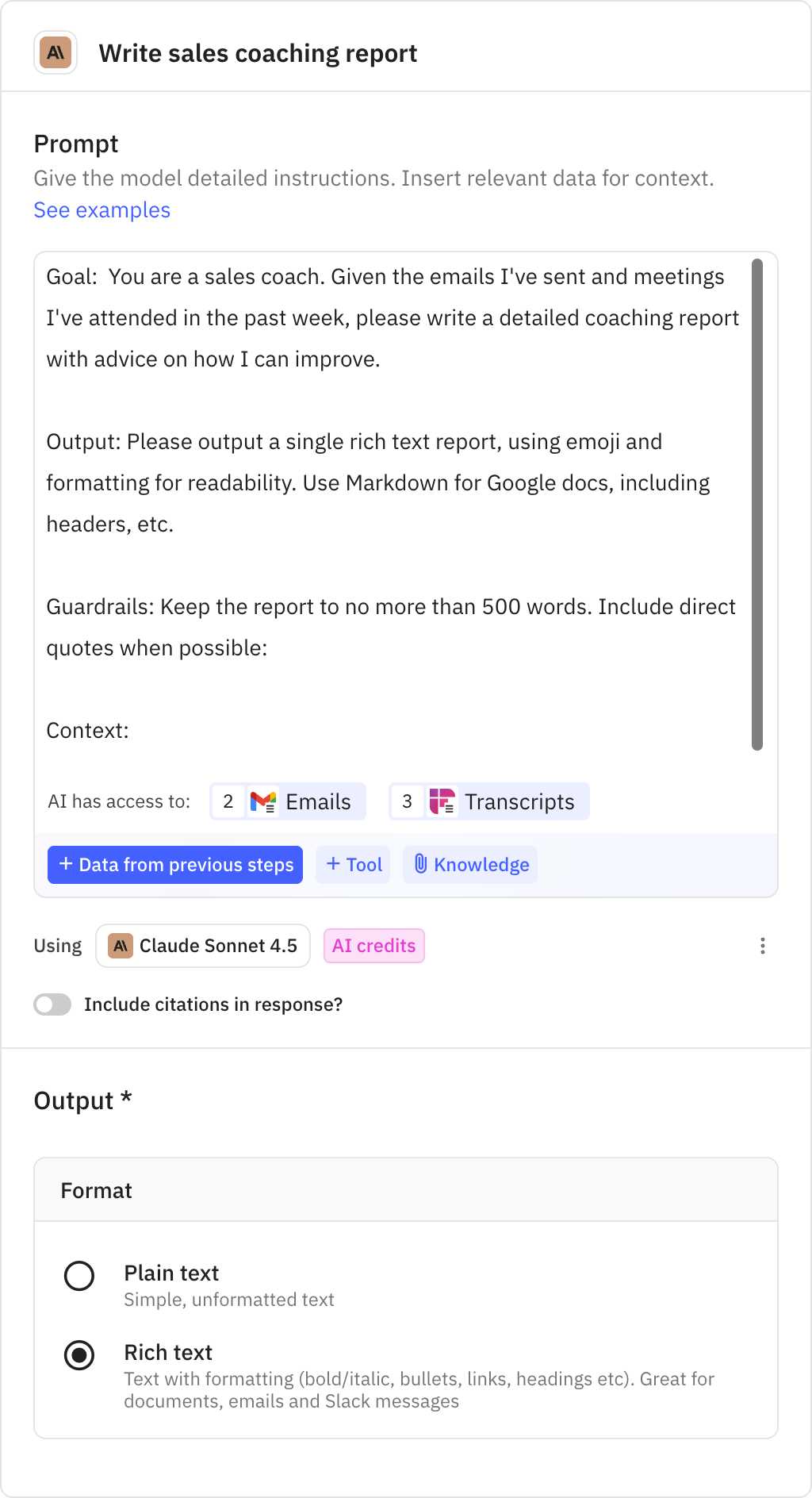The image size is (812, 1498).
Task: Select the Rich text format option
Action: click(x=79, y=1355)
